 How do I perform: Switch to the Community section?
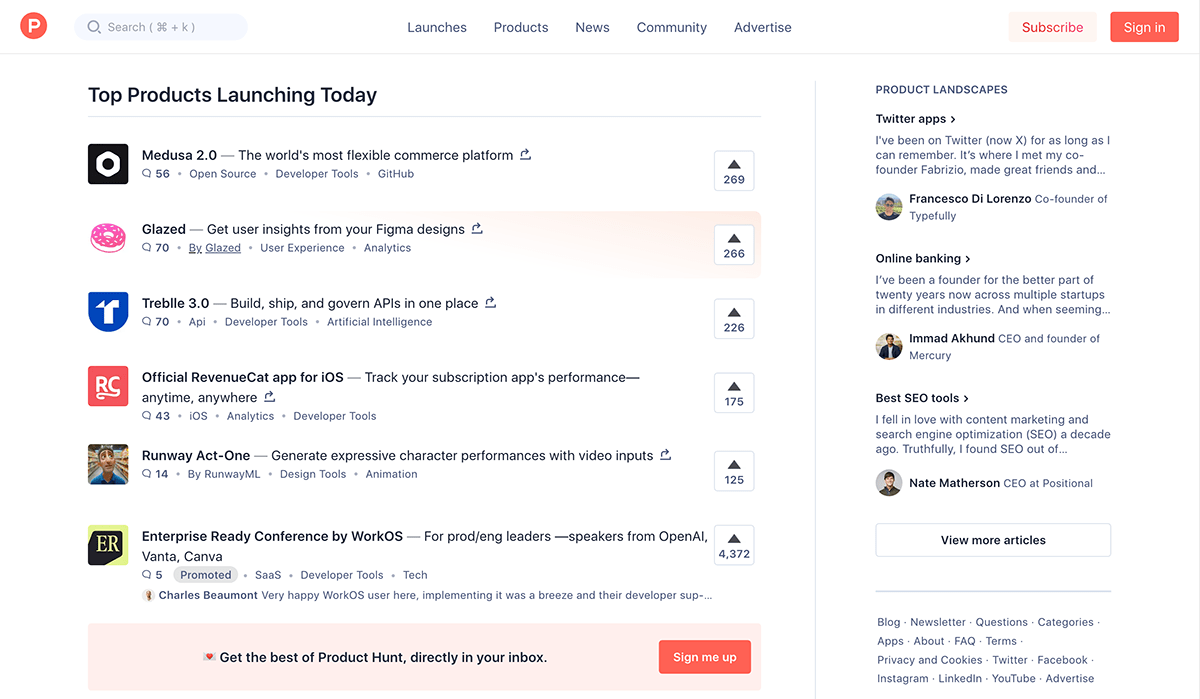tap(671, 27)
